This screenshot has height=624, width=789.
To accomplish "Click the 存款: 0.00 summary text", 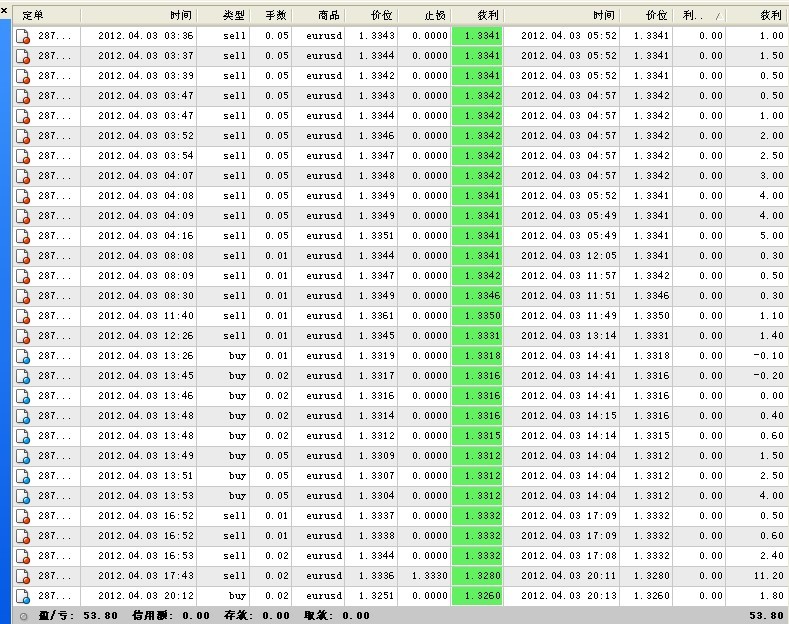I will coord(257,615).
